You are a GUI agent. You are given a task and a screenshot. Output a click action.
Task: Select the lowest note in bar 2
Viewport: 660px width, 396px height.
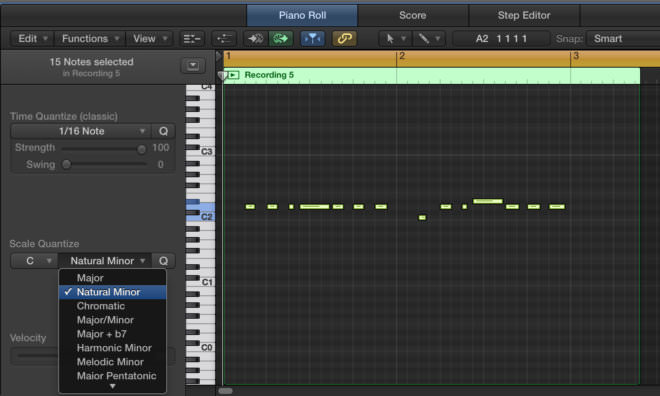tap(422, 218)
